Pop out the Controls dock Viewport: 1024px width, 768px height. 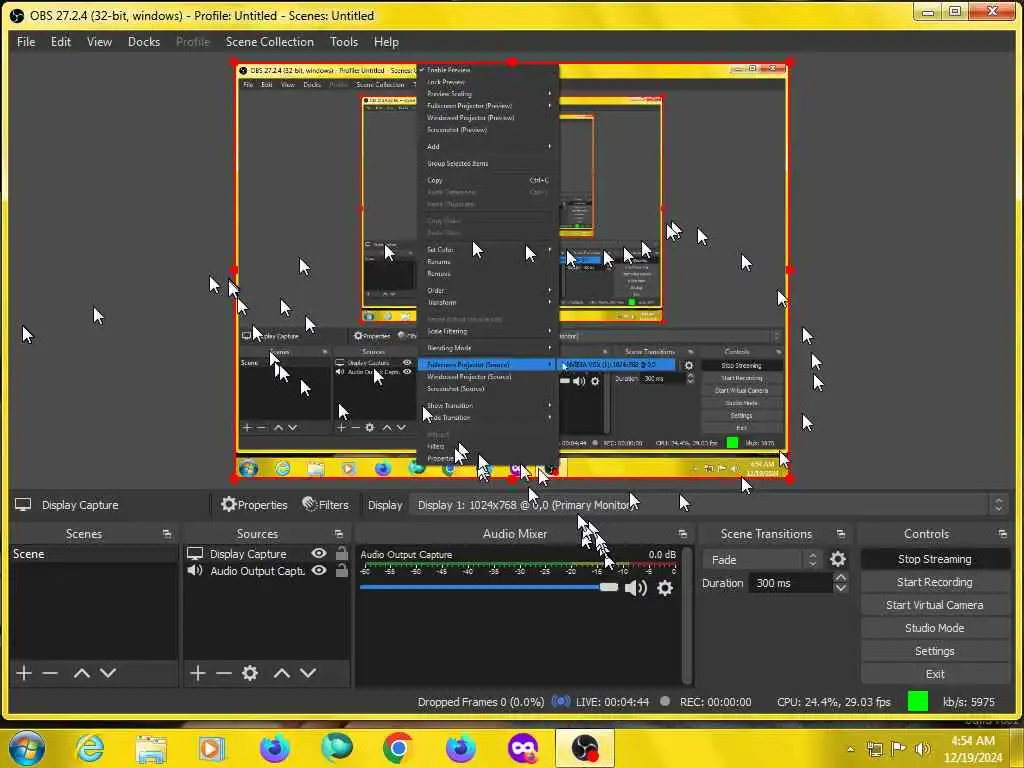(1002, 534)
